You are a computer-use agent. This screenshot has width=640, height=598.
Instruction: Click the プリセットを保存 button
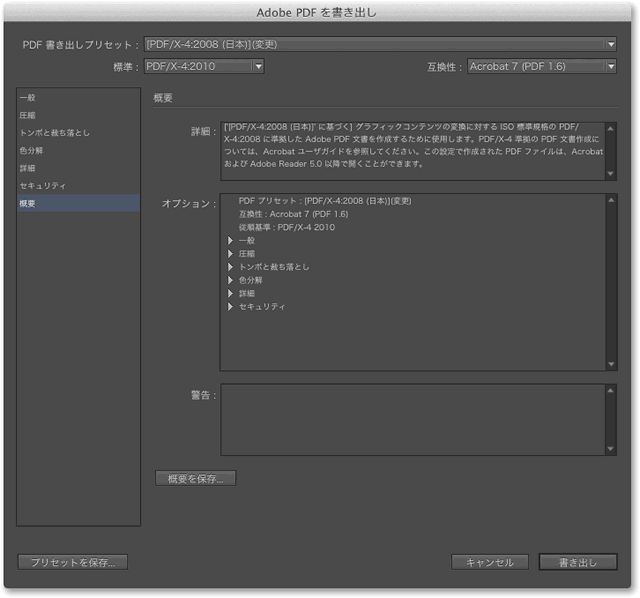(x=73, y=562)
